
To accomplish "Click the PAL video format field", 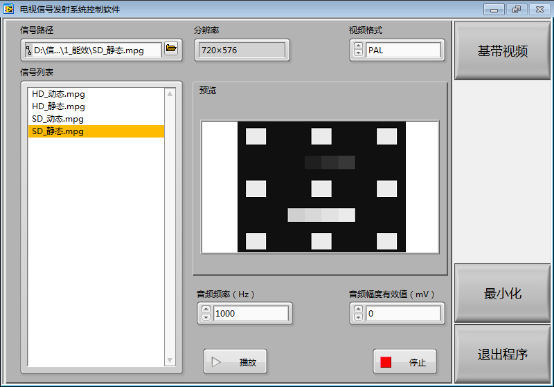I will 403,50.
